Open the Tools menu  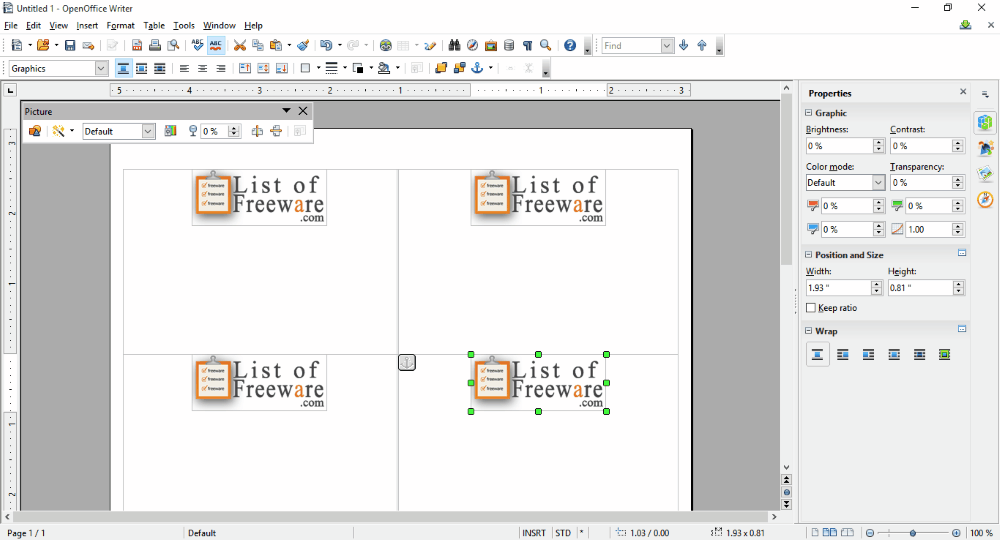pyautogui.click(x=184, y=26)
